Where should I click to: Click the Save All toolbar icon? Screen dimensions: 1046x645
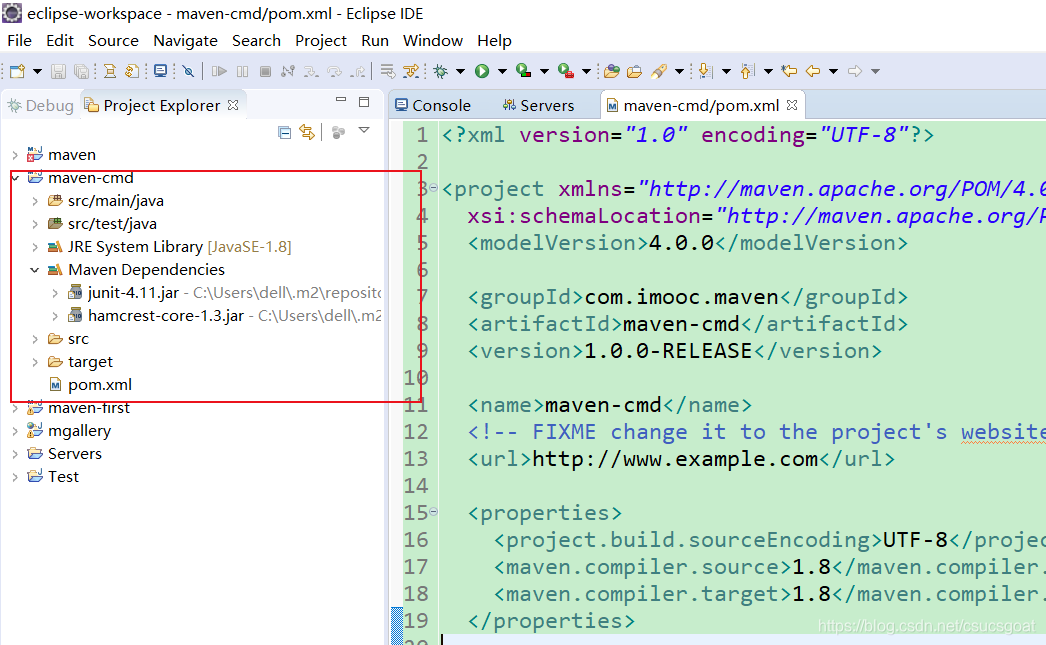(x=81, y=71)
